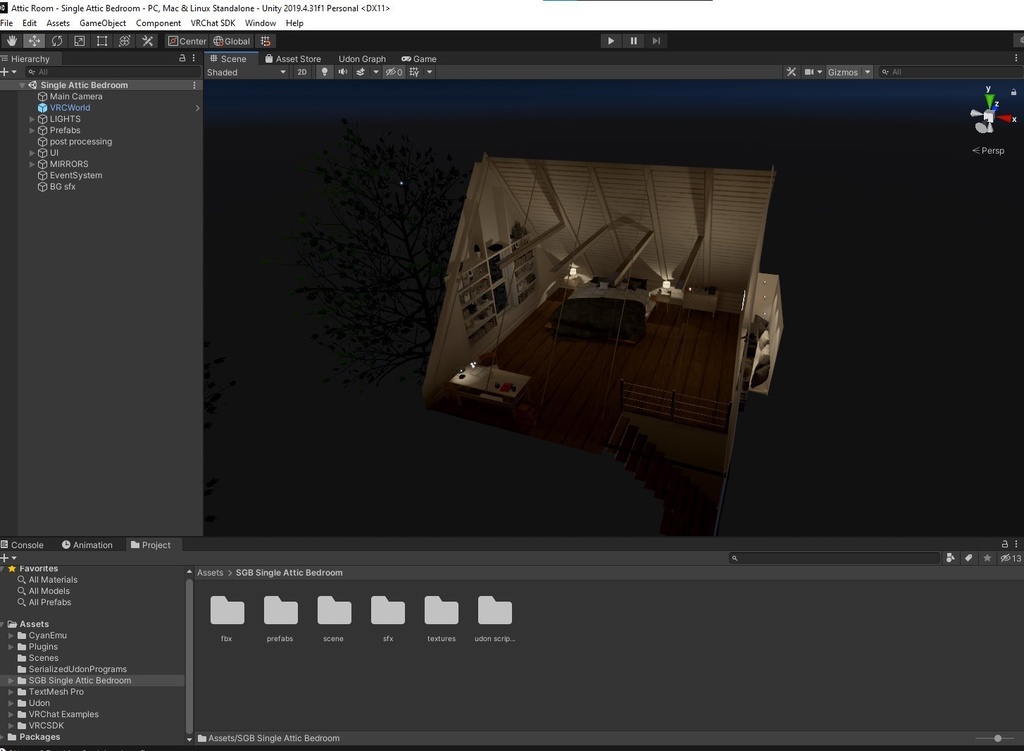Expand the LIGHTS object in Hierarchy

coord(32,118)
